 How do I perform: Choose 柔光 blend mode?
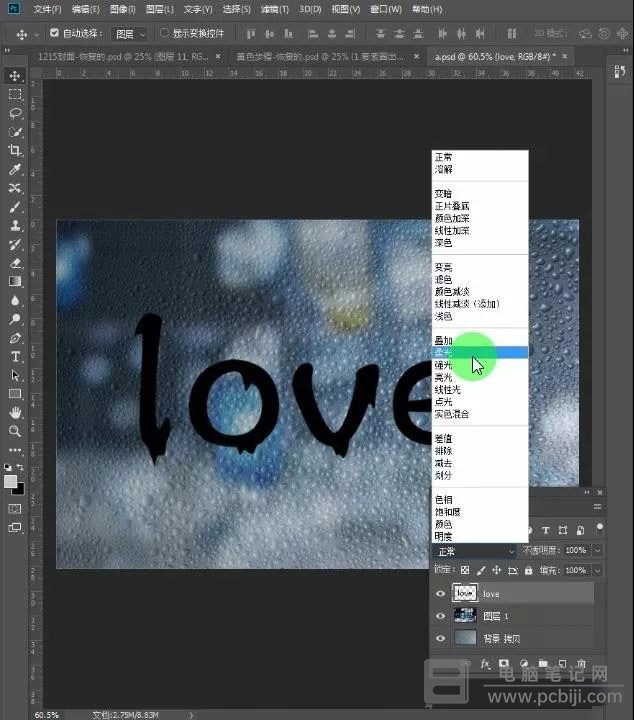(480, 352)
